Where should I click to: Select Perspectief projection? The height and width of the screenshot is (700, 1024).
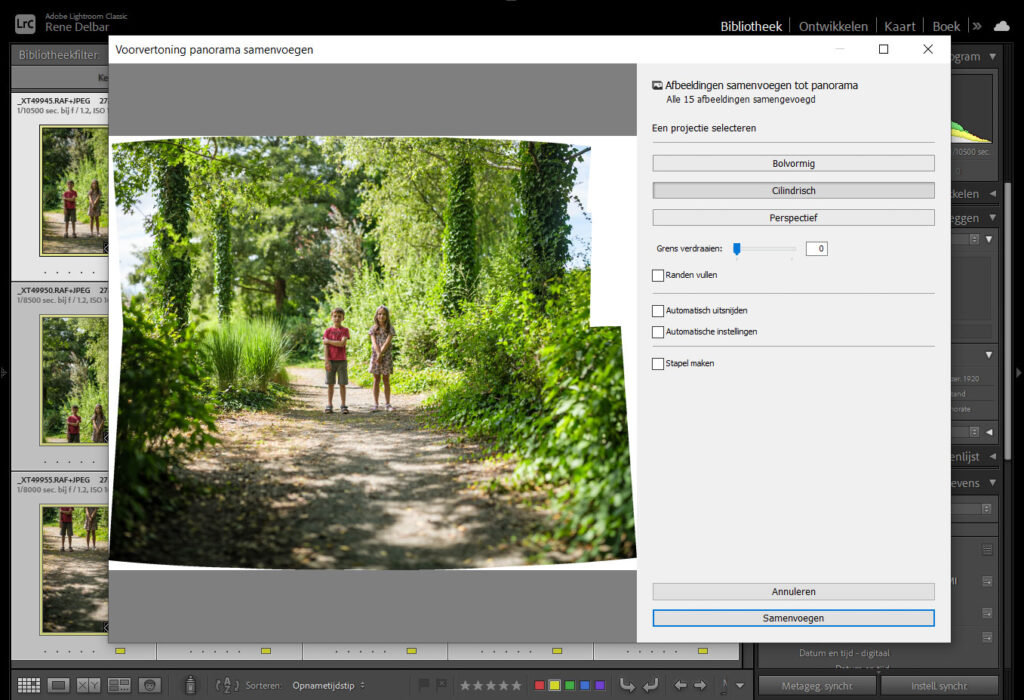tap(793, 217)
